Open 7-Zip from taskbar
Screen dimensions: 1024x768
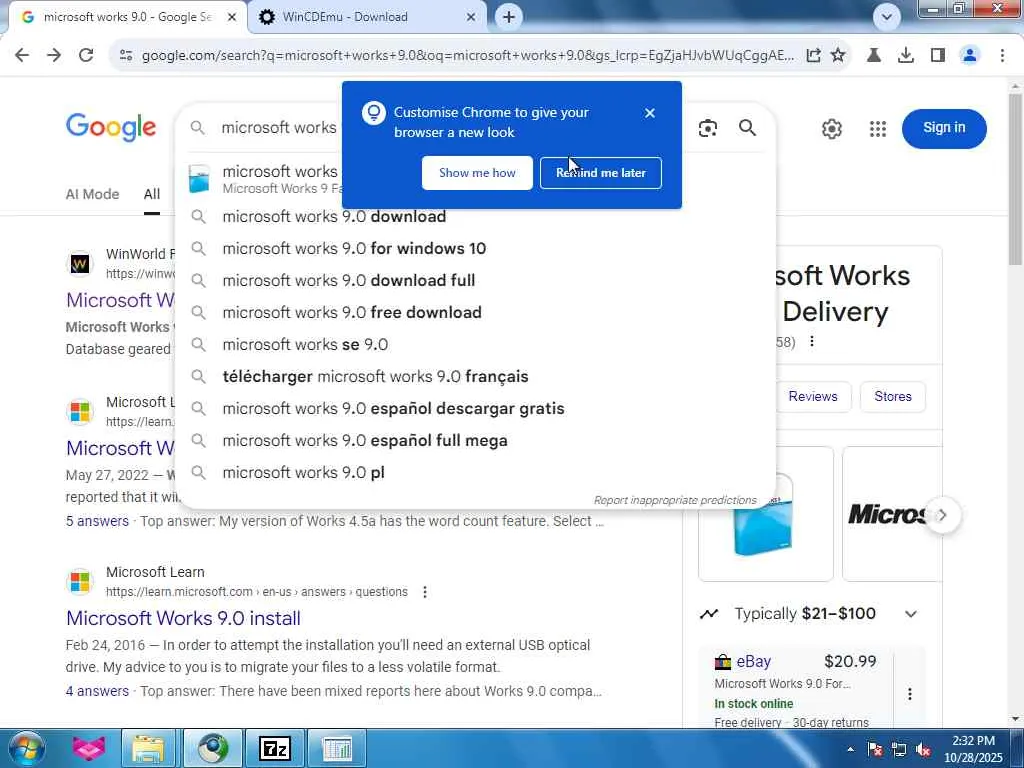pyautogui.click(x=274, y=748)
